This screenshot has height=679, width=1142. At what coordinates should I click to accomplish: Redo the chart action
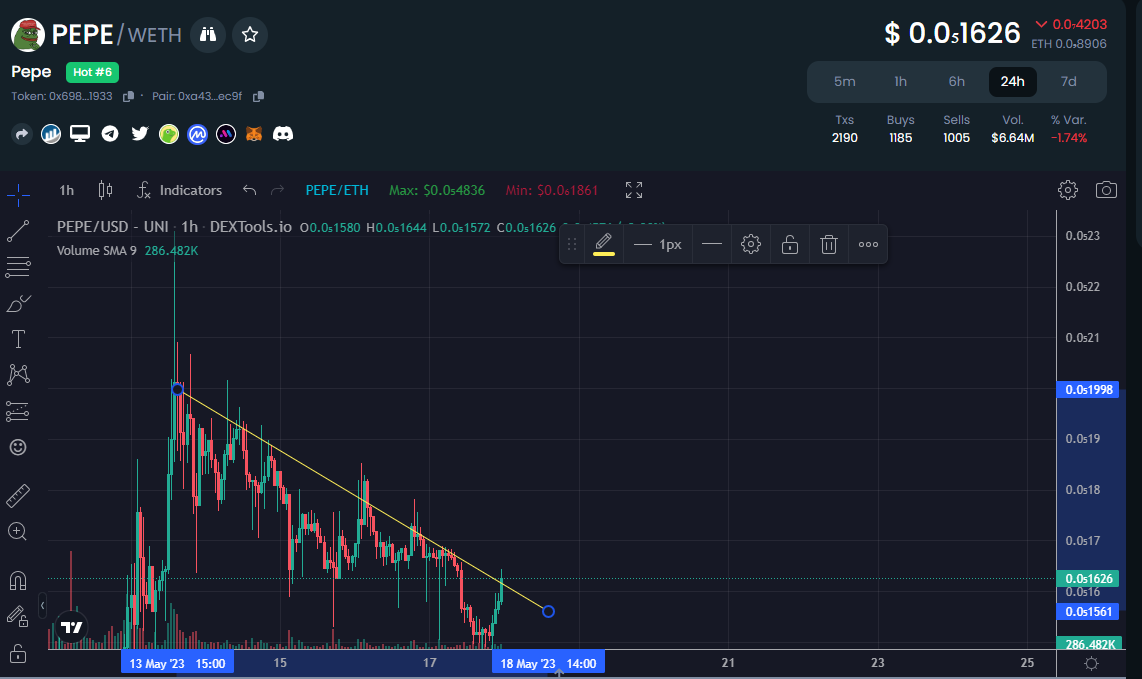pyautogui.click(x=277, y=190)
